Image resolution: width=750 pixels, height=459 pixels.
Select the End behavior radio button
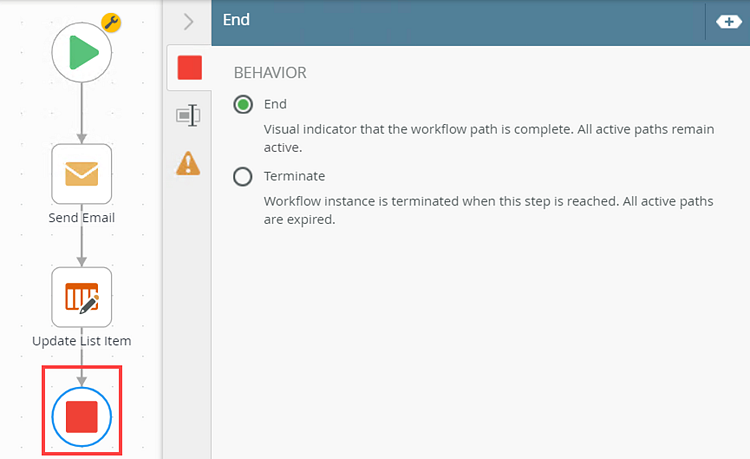pos(243,104)
